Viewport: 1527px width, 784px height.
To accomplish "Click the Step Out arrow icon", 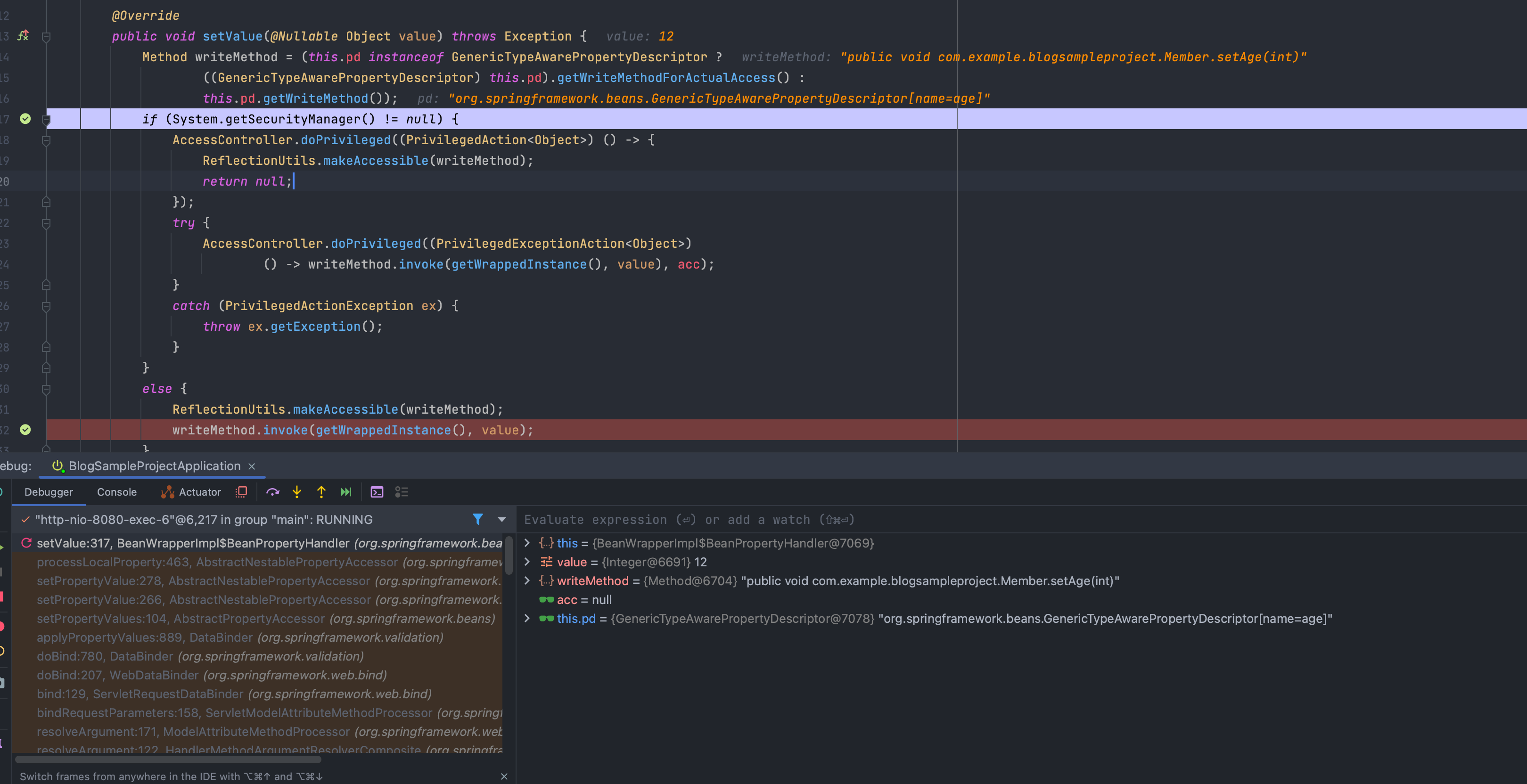I will click(321, 492).
